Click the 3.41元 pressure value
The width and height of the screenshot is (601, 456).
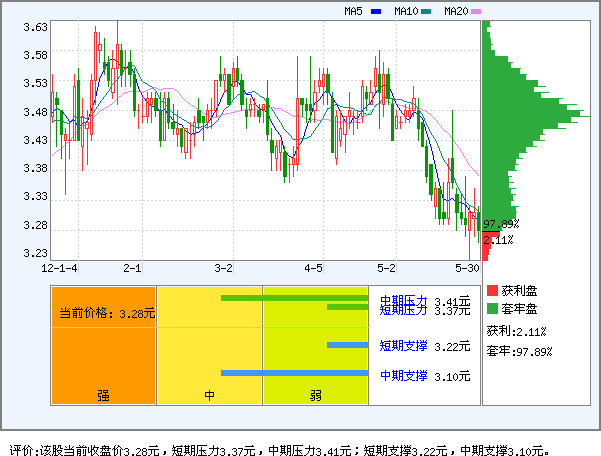[x=452, y=300]
